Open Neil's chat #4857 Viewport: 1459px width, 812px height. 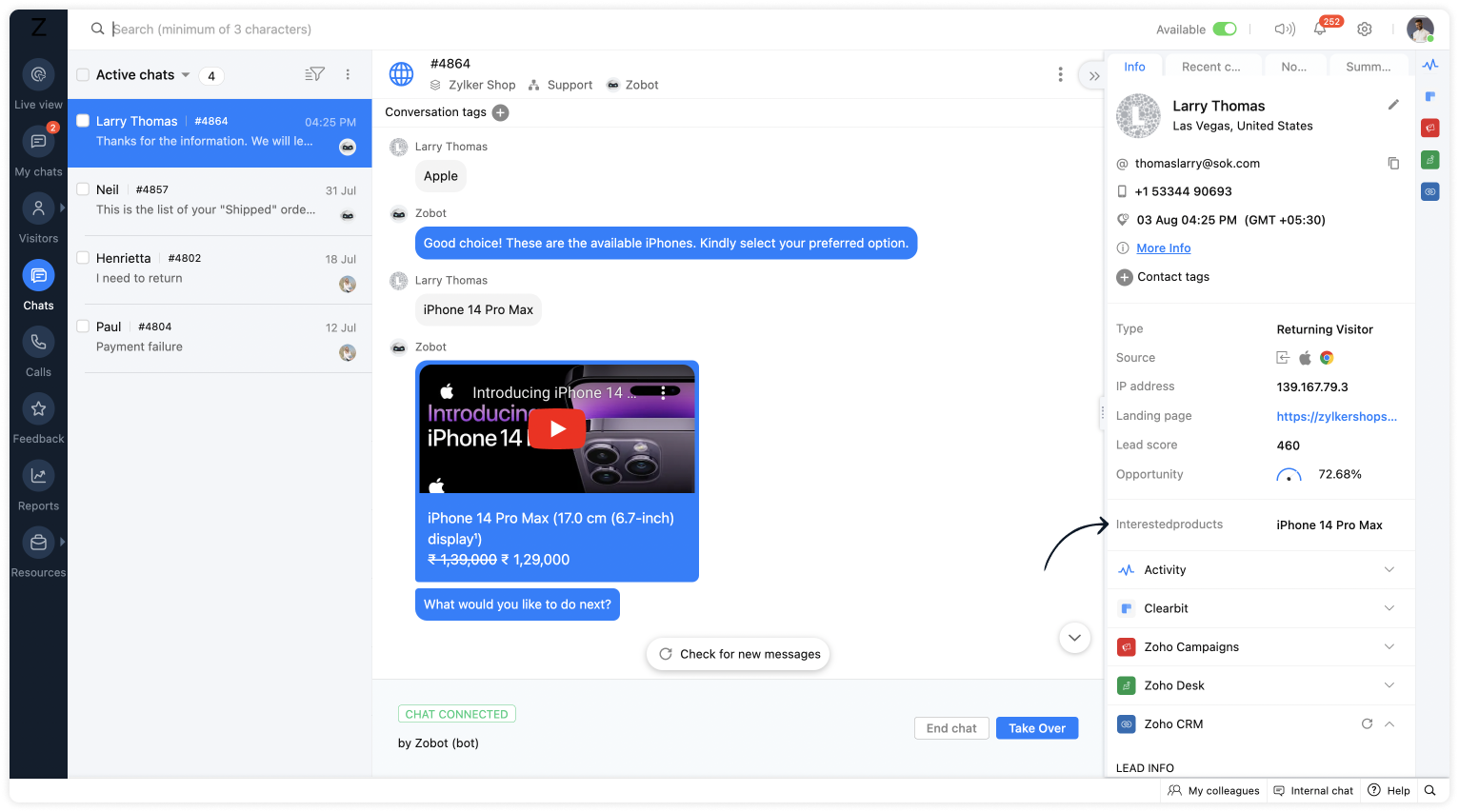pos(220,202)
